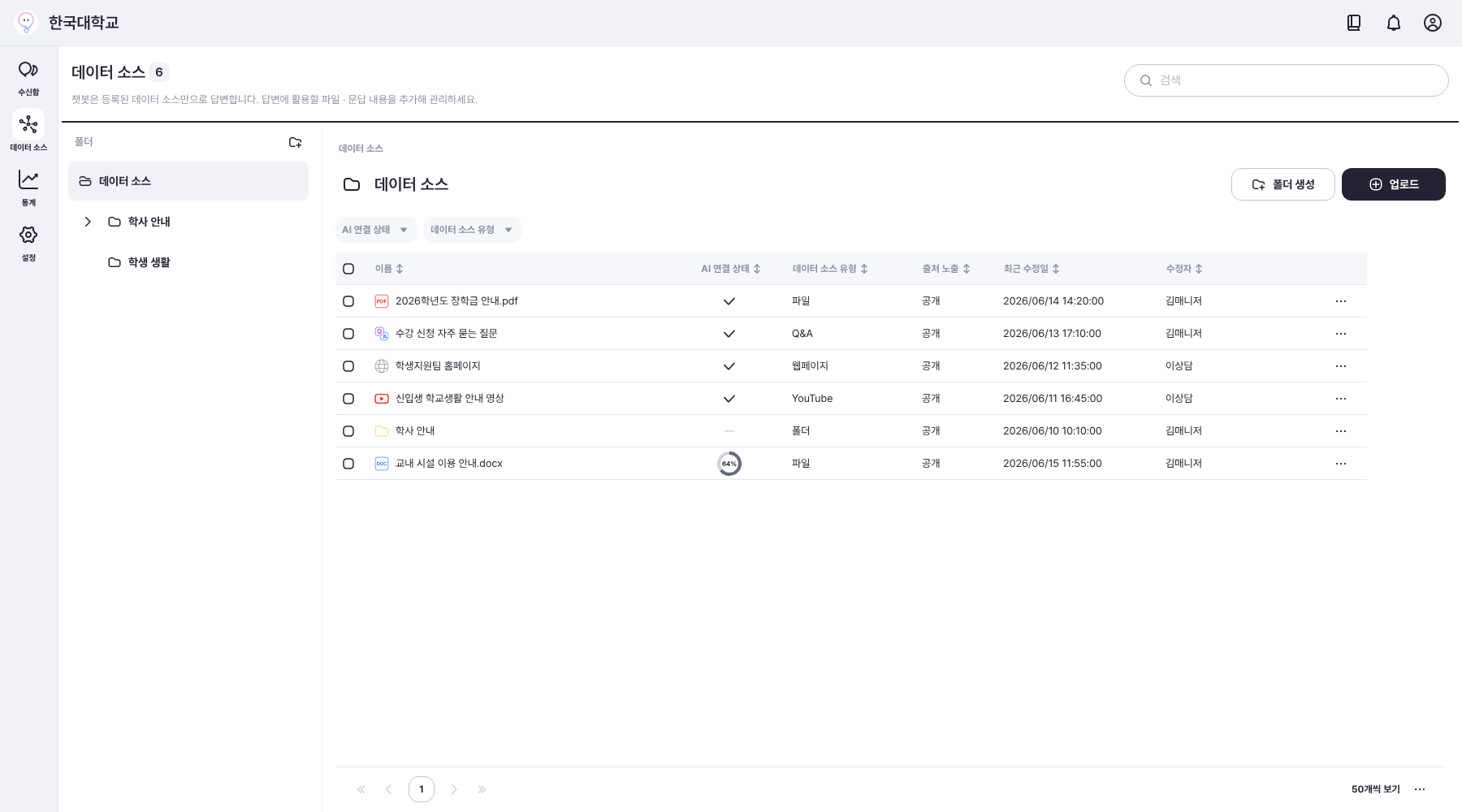Click the 업로드 button
Viewport: 1462px width, 812px height.
(x=1394, y=184)
